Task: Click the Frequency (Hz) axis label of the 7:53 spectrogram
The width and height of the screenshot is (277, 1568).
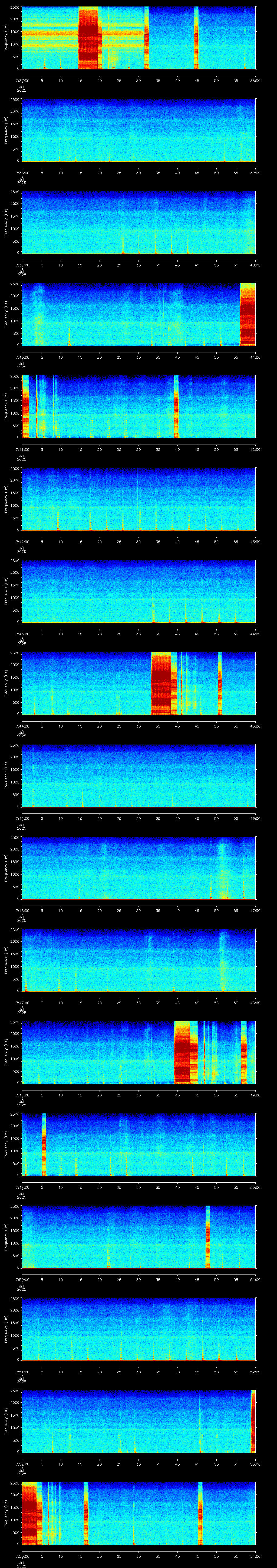Action: [x=6, y=1514]
